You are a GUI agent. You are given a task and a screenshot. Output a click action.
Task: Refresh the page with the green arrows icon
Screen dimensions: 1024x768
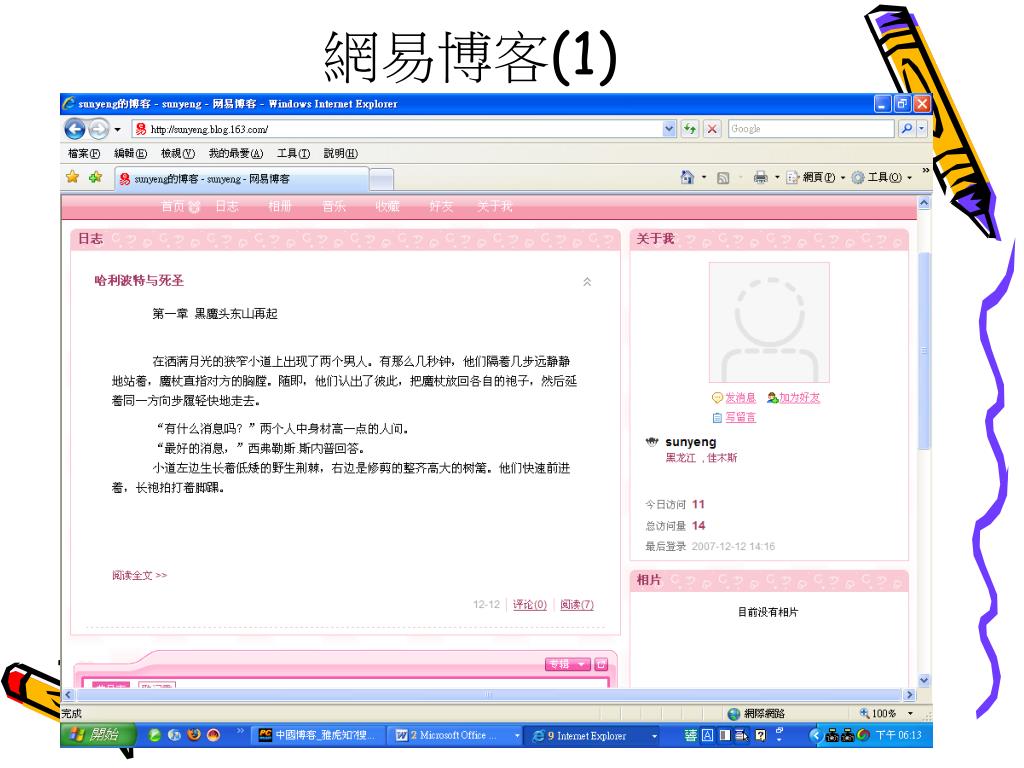pyautogui.click(x=690, y=129)
